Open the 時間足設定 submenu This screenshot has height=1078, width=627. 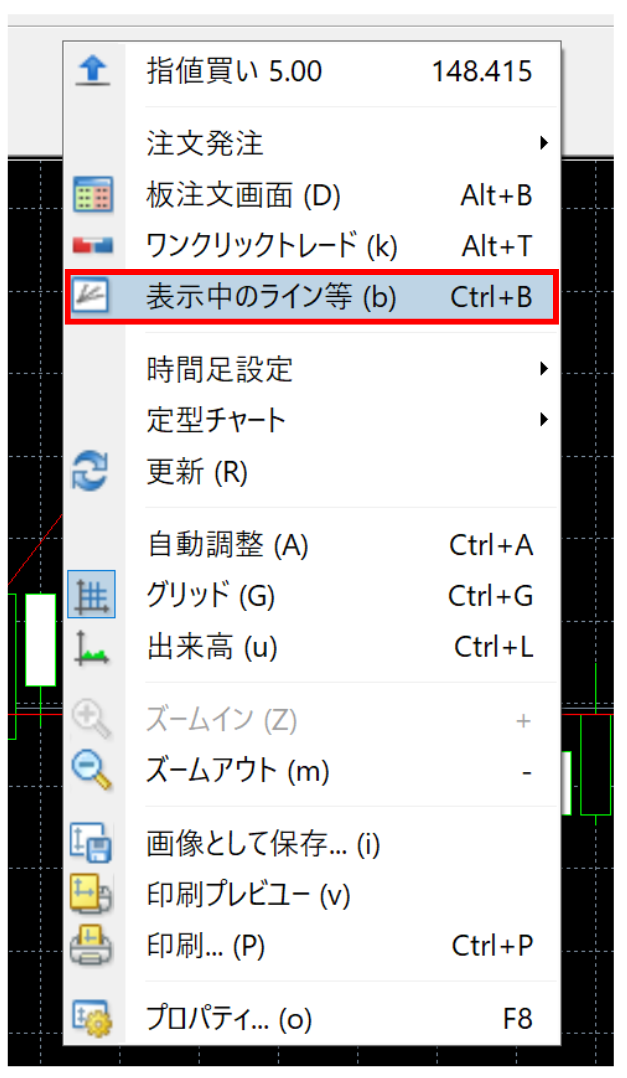tap(312, 369)
